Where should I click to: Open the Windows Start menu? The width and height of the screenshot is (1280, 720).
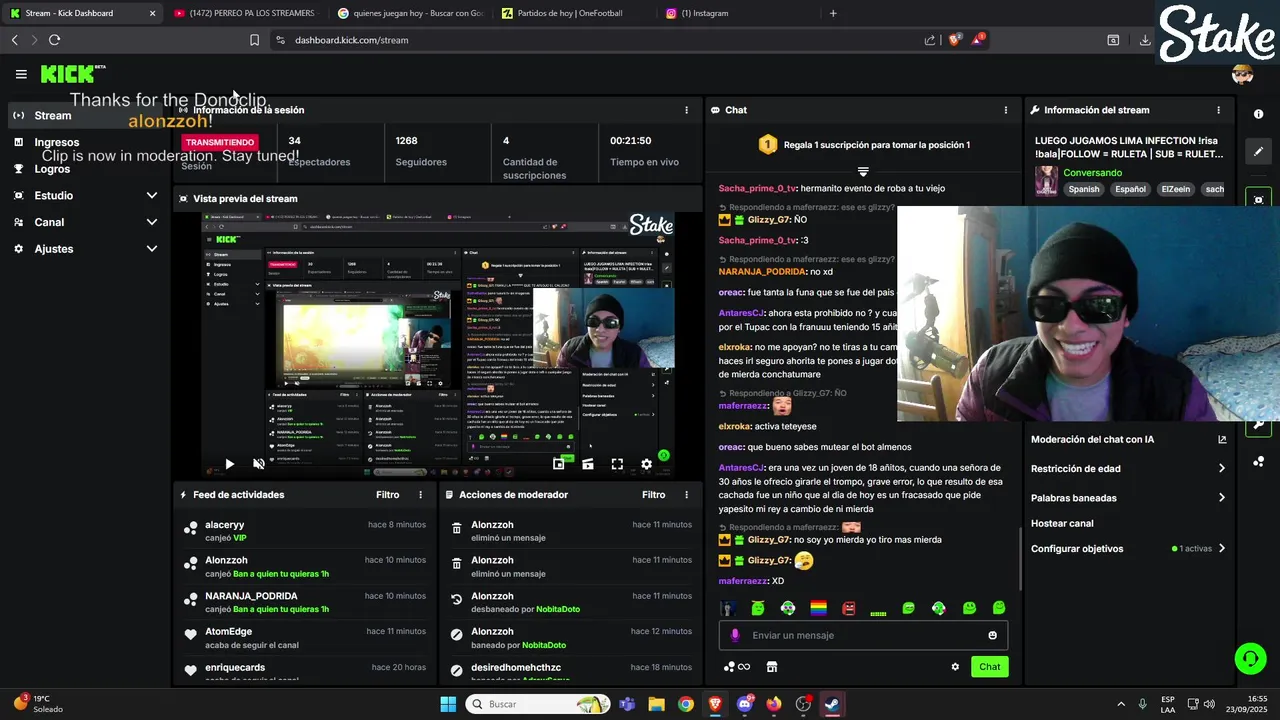(448, 704)
